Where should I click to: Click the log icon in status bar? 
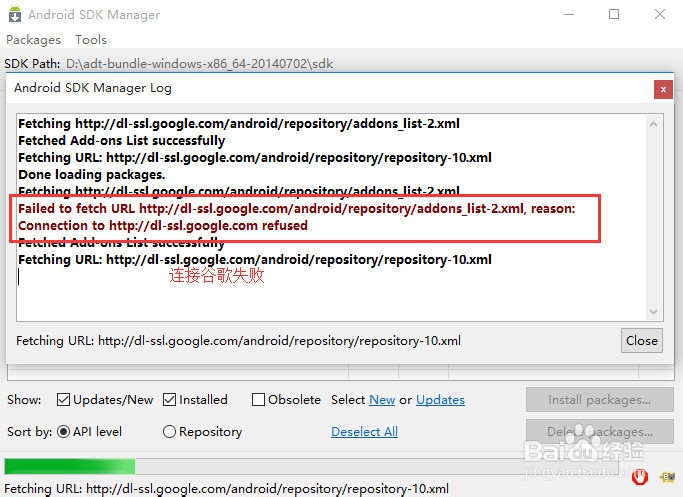click(668, 477)
